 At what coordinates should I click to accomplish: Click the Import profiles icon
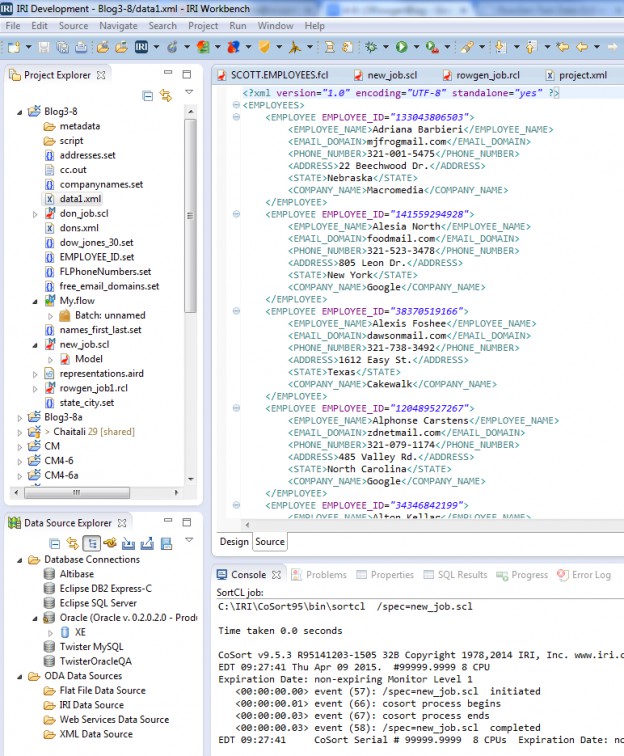point(128,543)
